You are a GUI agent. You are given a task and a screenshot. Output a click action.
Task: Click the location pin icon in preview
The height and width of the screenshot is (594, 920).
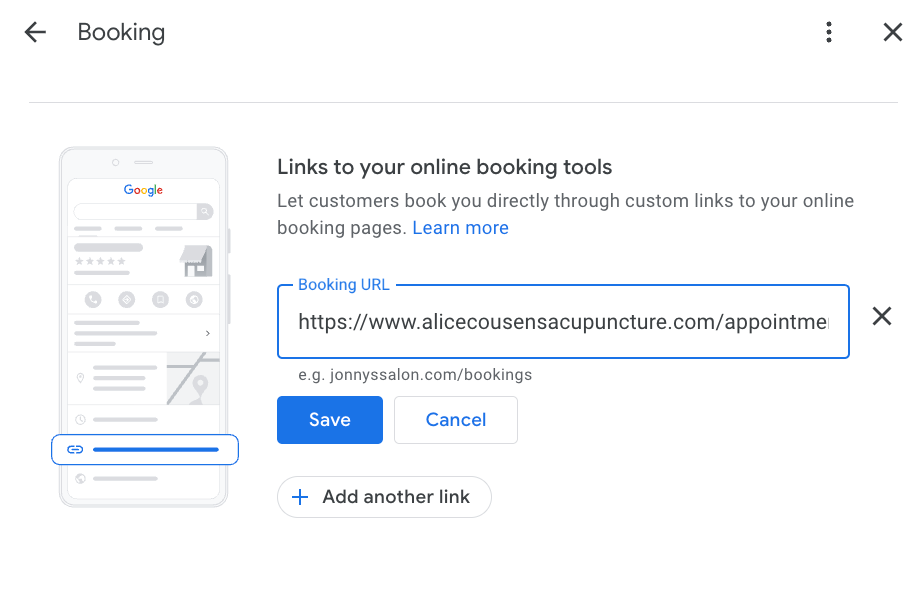(x=81, y=378)
